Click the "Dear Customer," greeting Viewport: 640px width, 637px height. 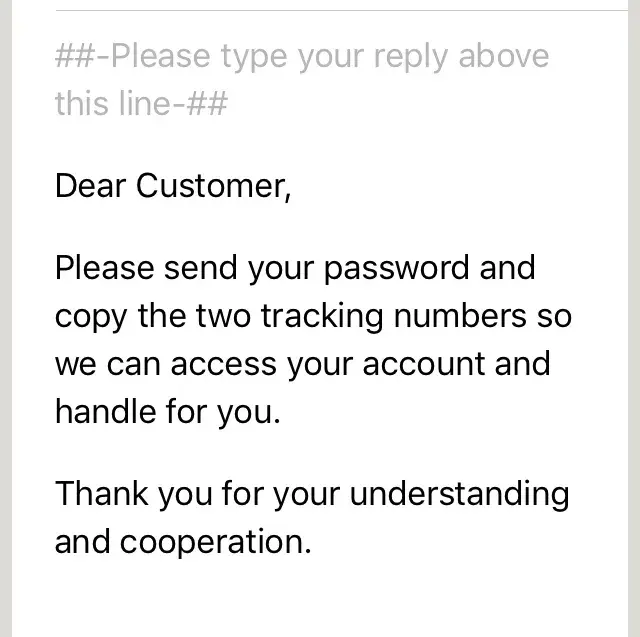pyautogui.click(x=173, y=186)
